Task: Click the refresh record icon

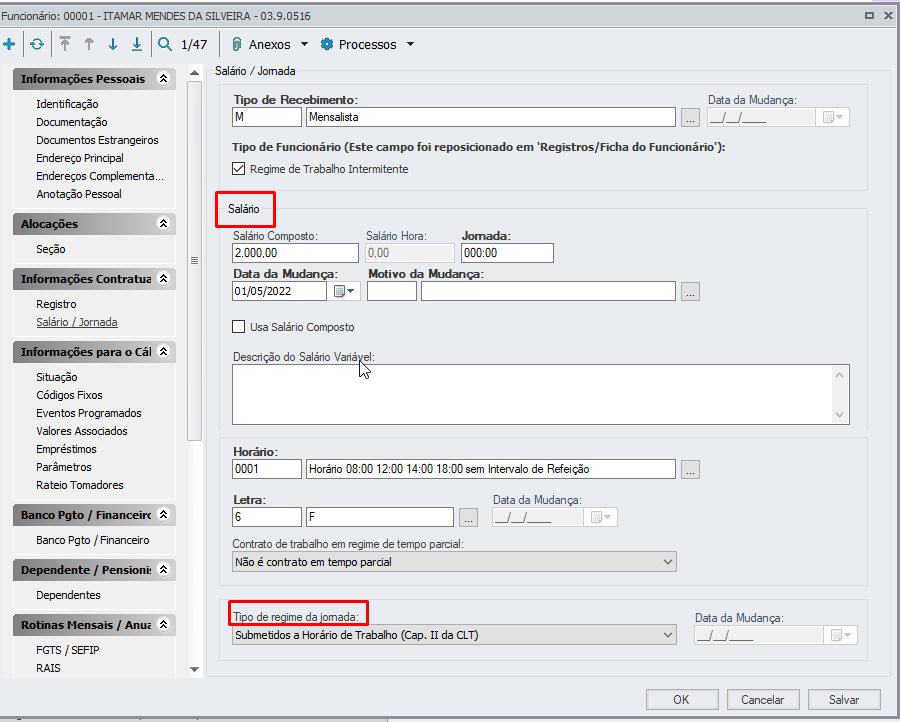Action: [x=37, y=44]
